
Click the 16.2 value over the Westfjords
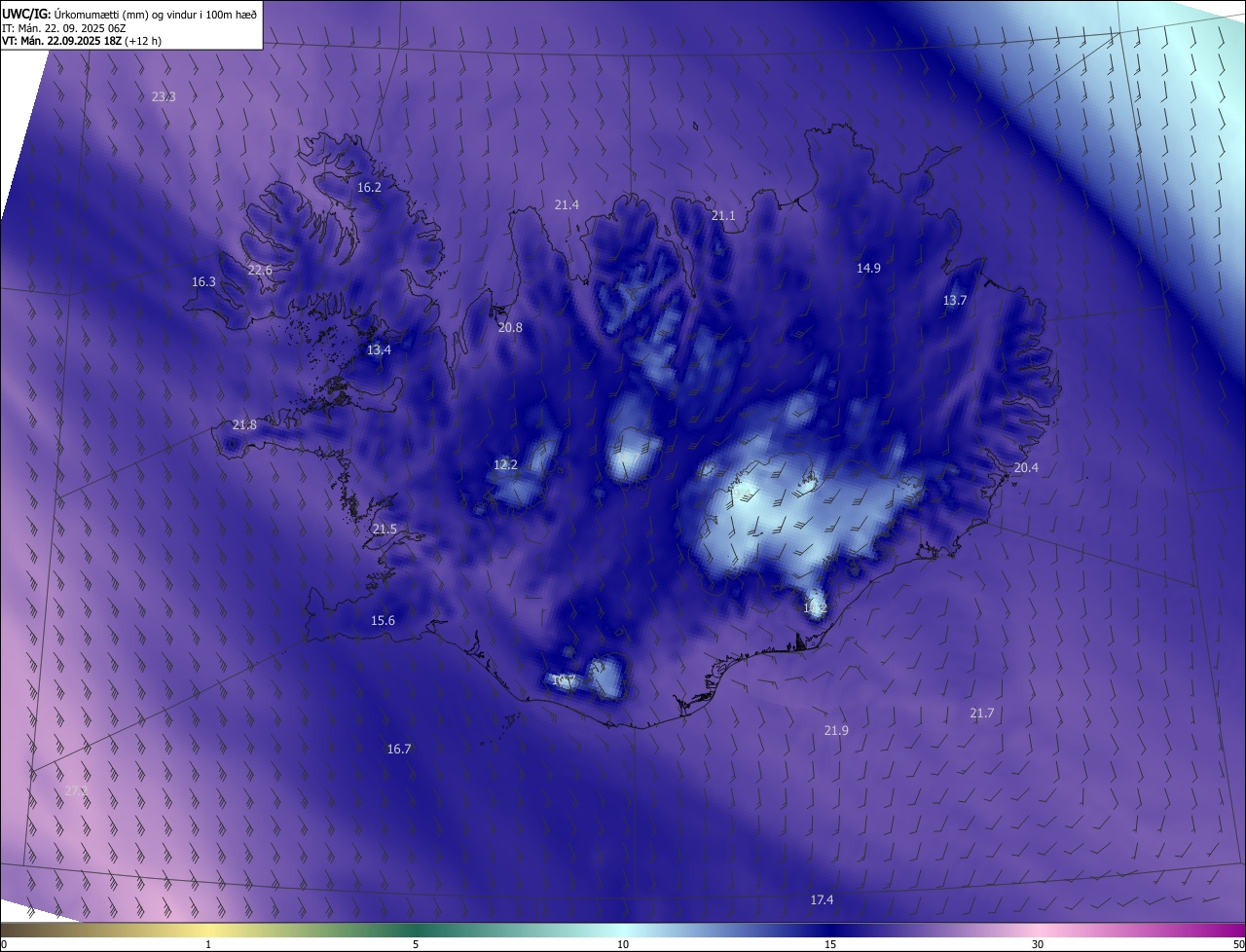coord(369,187)
